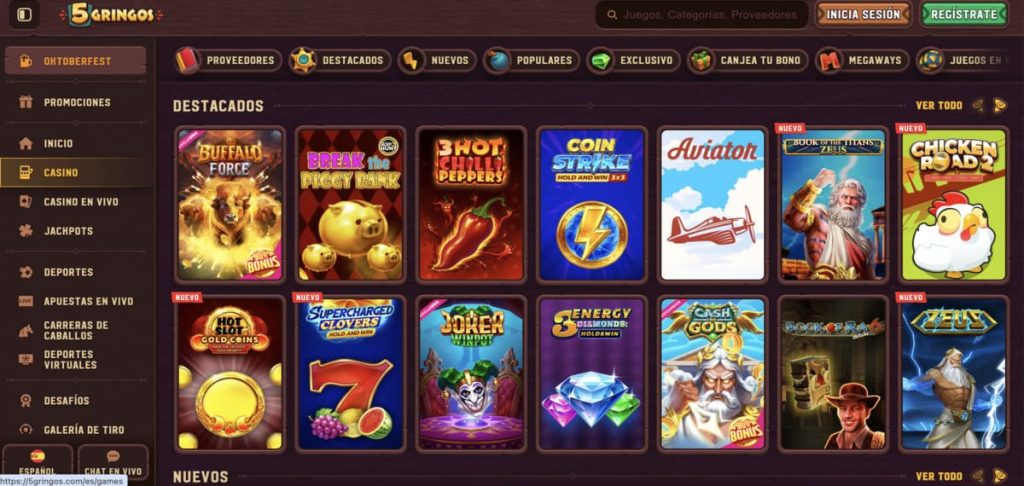1024x486 pixels.
Task: Show previous Destacados games arrow
Action: pyautogui.click(x=978, y=105)
